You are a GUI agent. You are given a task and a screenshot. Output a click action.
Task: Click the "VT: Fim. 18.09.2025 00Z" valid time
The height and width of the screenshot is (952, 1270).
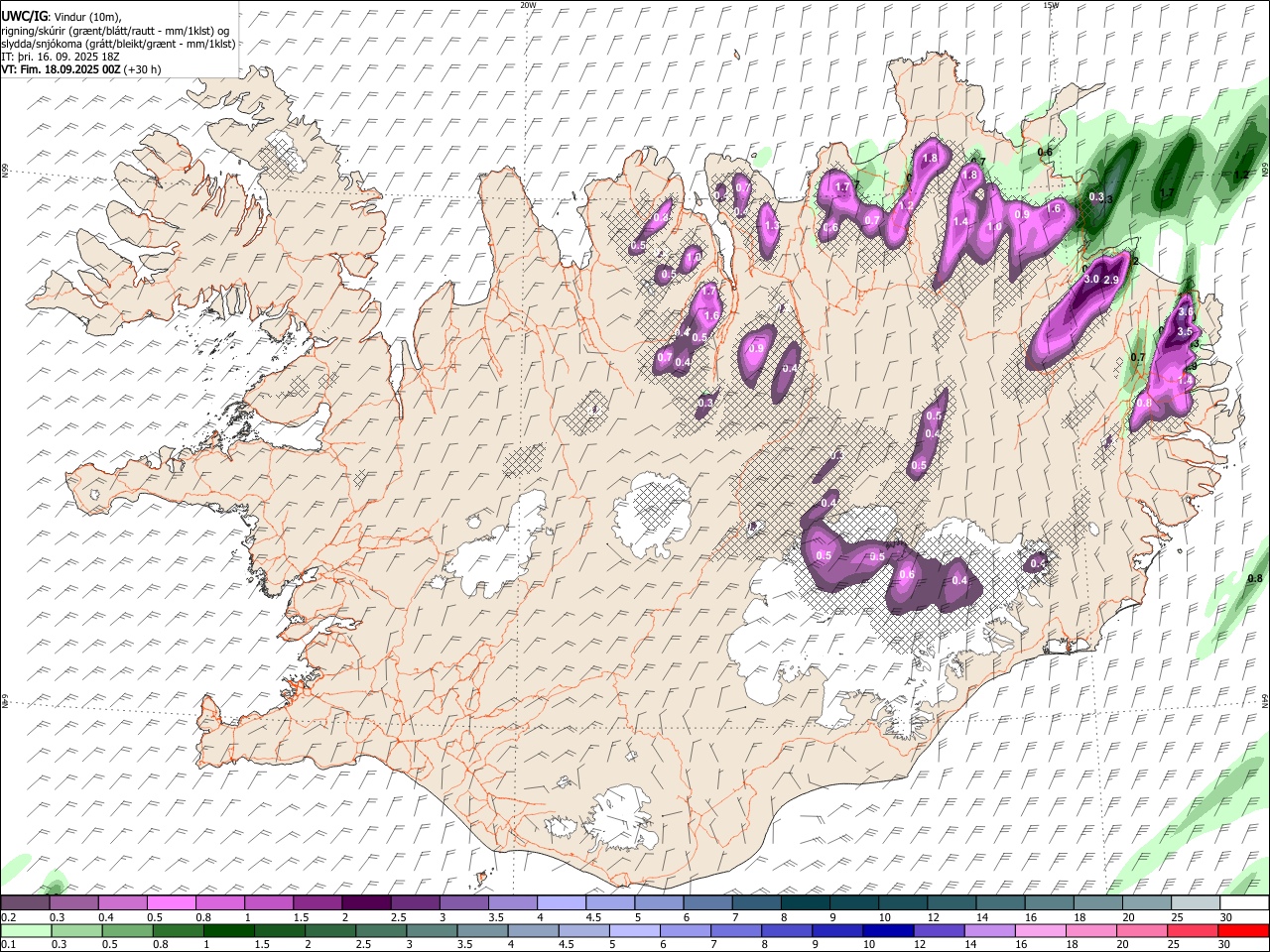61,69
